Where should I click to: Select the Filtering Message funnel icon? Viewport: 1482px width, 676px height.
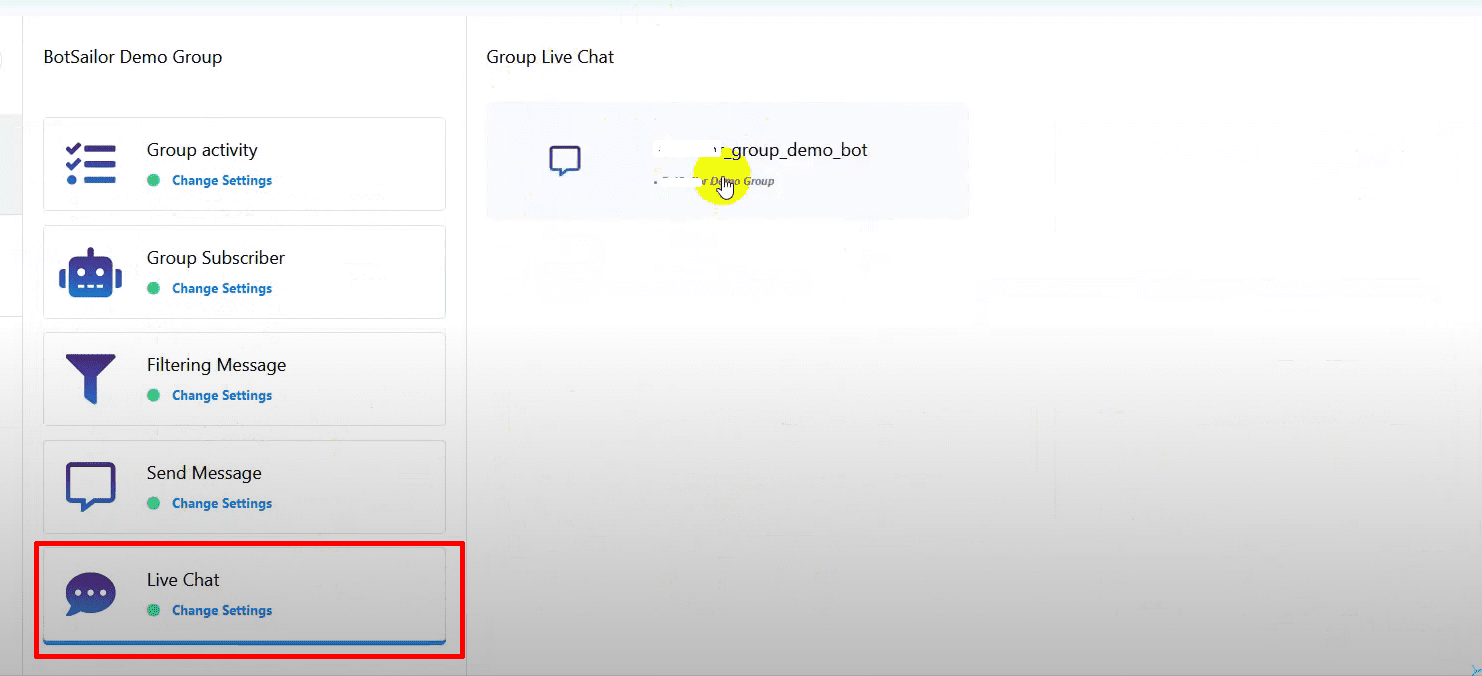[90, 379]
